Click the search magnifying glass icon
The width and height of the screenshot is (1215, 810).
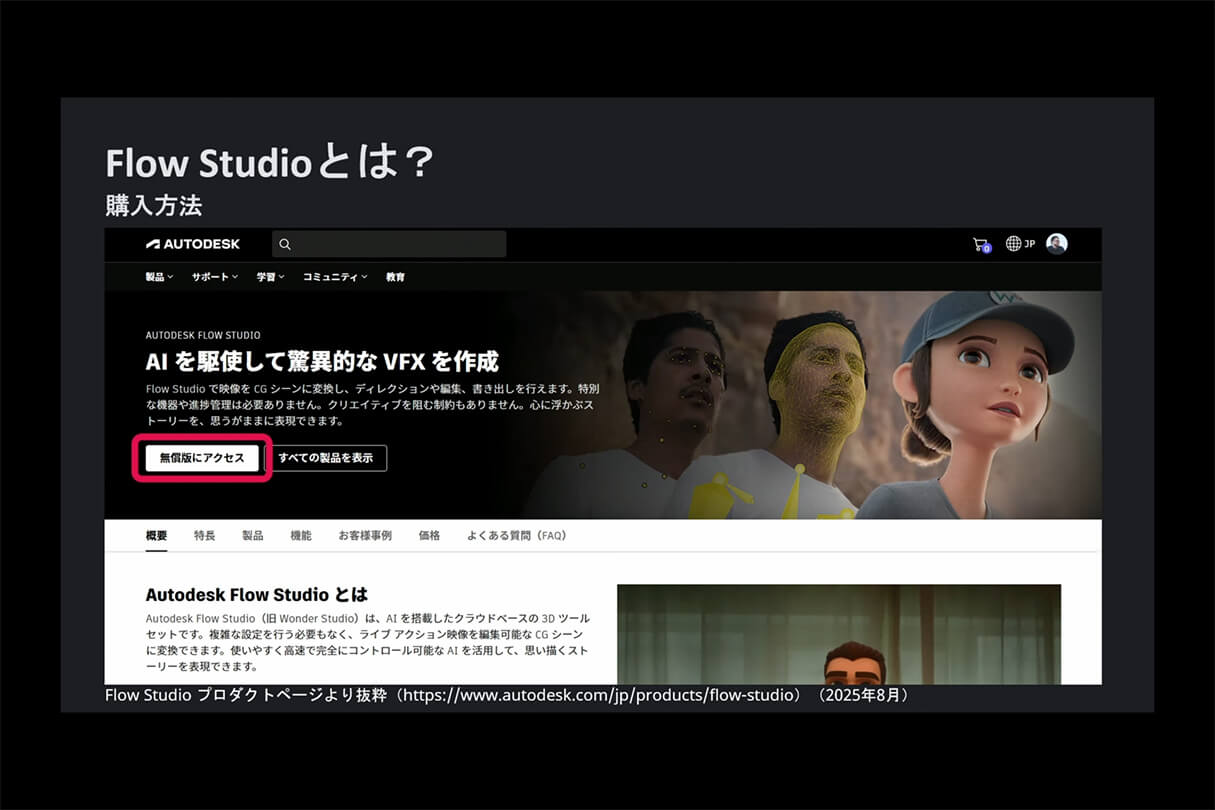click(285, 243)
